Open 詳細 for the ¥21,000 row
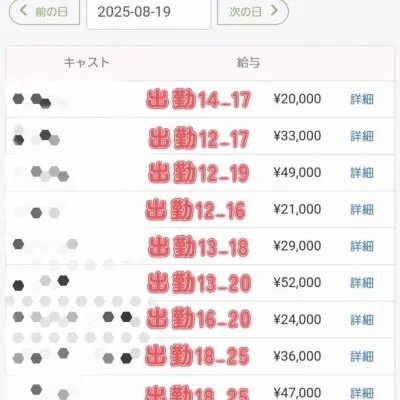Screen dimensions: 400x400 coord(362,209)
